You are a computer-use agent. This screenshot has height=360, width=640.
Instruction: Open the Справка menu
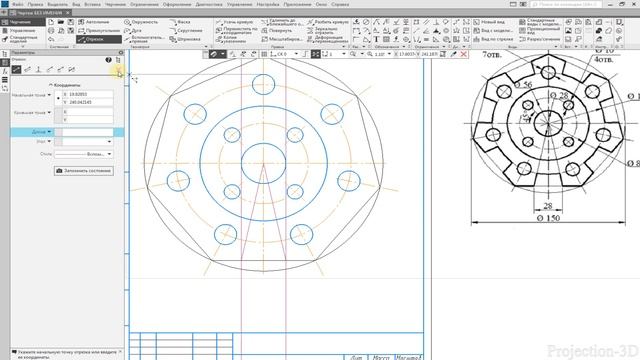[340, 4]
